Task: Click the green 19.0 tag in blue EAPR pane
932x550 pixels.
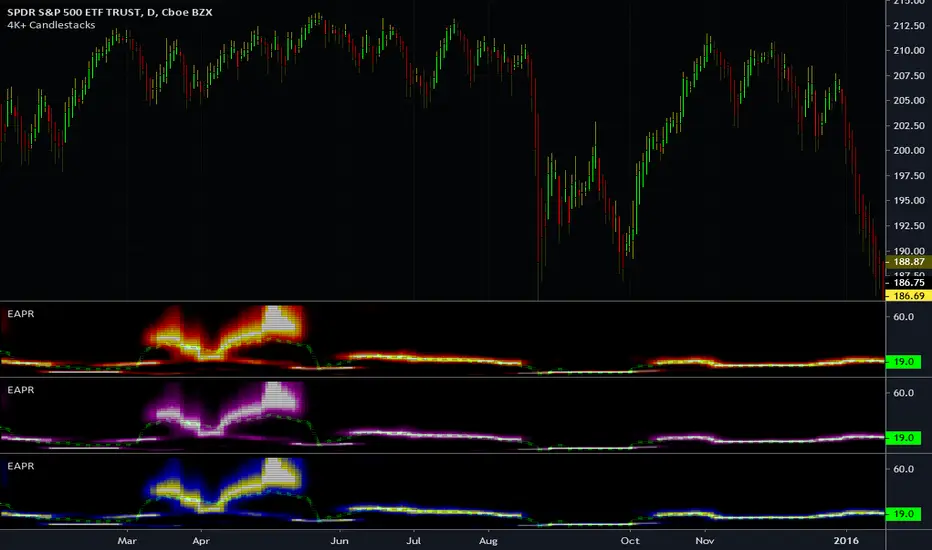Action: click(903, 514)
